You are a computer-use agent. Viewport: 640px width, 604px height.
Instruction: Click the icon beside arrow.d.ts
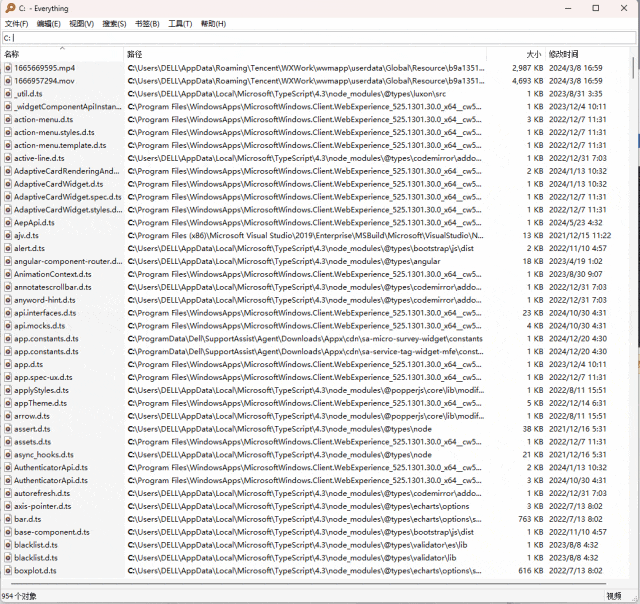8,416
